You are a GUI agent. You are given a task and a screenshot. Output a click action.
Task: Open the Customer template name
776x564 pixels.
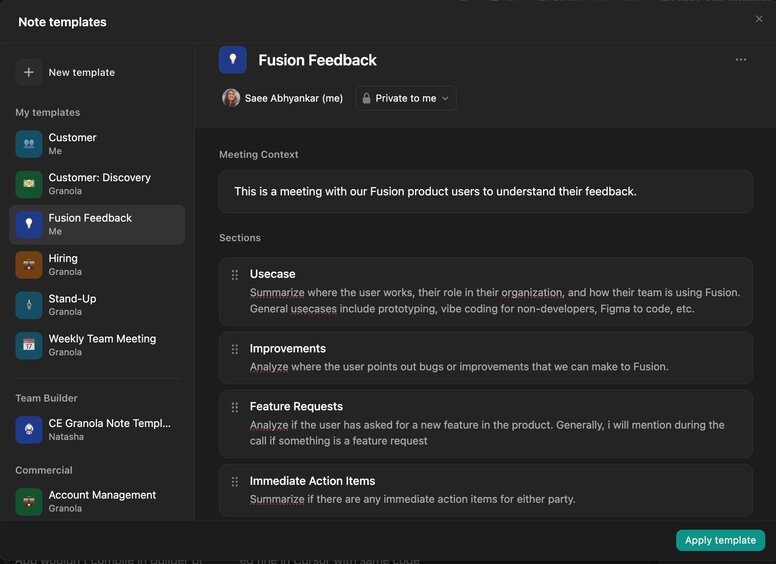[x=72, y=138]
